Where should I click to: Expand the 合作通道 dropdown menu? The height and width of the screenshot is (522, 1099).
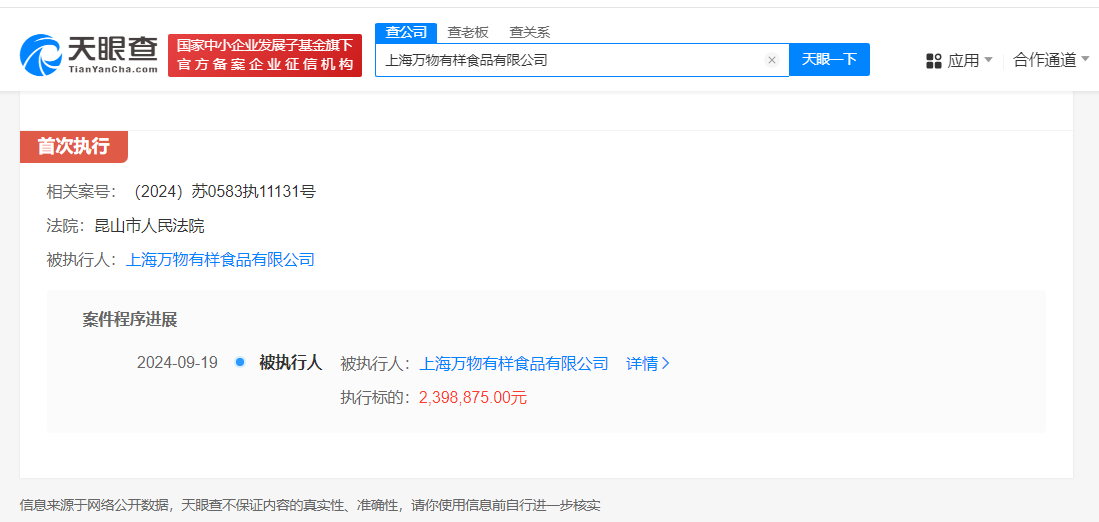pos(1050,60)
